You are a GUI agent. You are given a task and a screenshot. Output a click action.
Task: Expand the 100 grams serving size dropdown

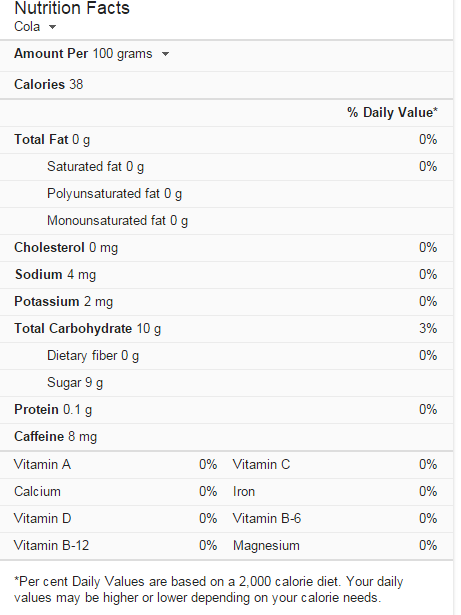(166, 54)
